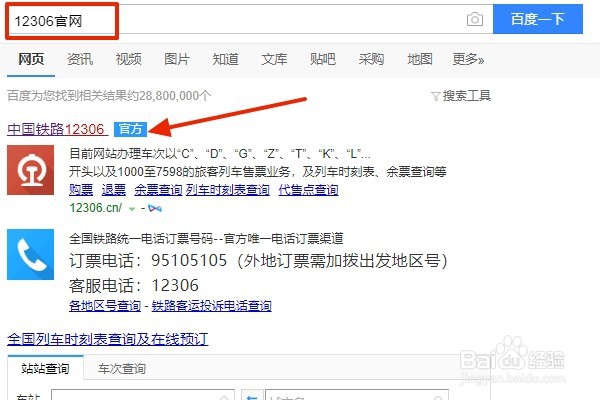This screenshot has width=600, height=400.
Task: Click the search box containing 12306官网
Action: pos(249,20)
